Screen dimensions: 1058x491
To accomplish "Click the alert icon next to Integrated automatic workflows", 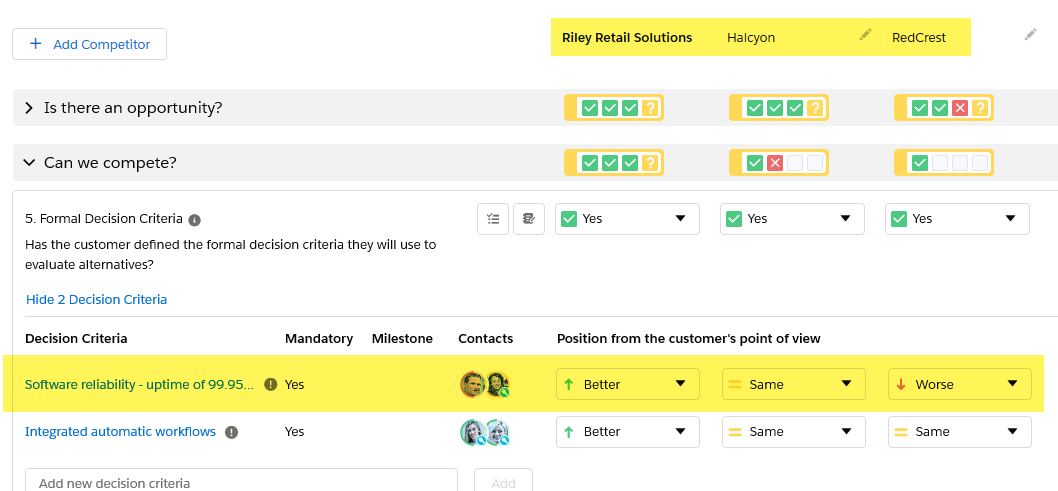I will pos(231,432).
